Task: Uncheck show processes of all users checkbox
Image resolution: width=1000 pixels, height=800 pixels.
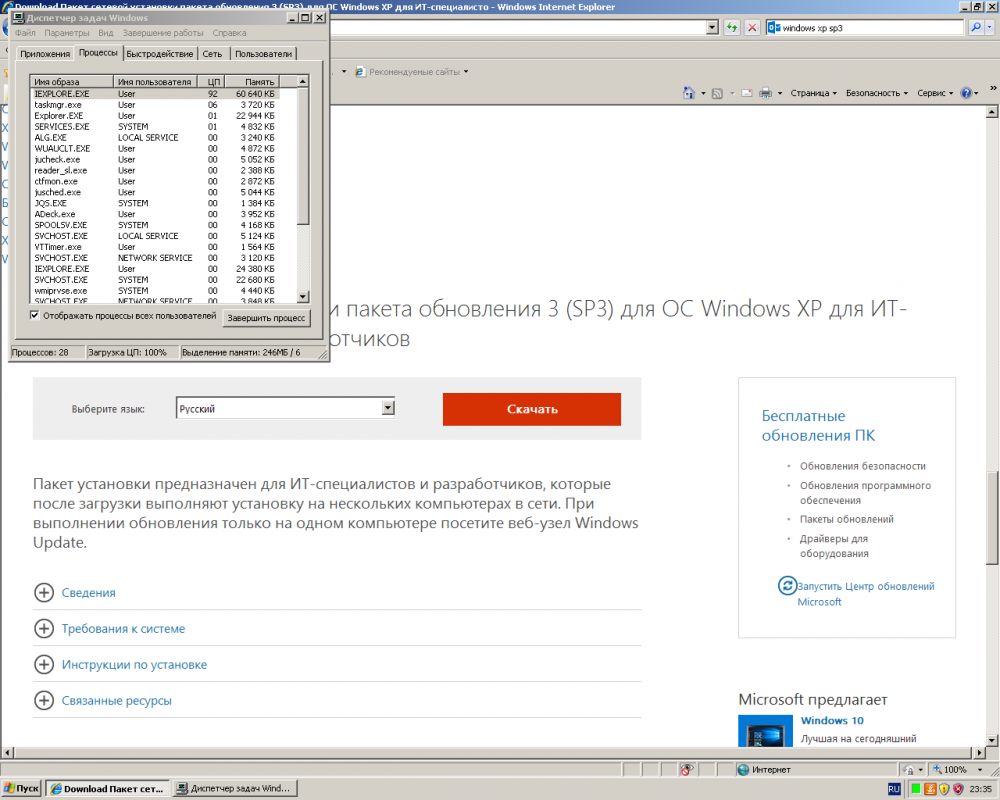Action: pos(35,316)
